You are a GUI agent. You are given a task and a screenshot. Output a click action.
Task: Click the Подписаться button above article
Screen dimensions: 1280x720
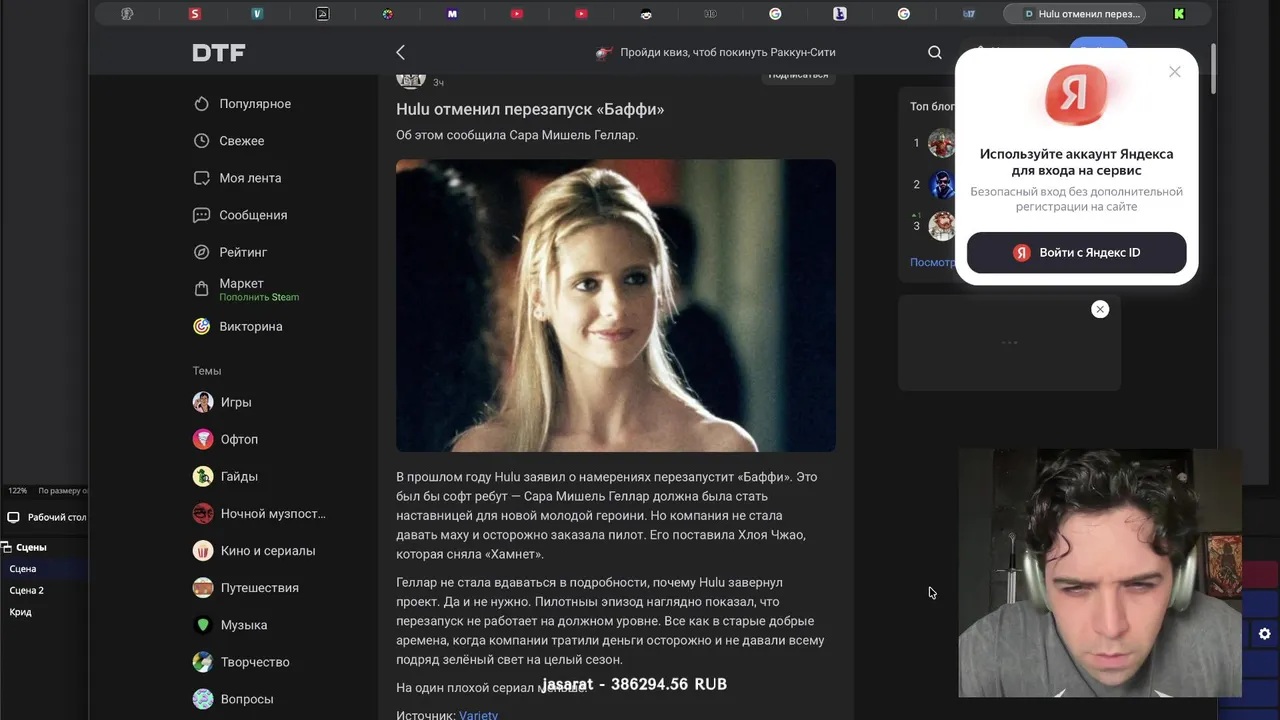[x=798, y=75]
